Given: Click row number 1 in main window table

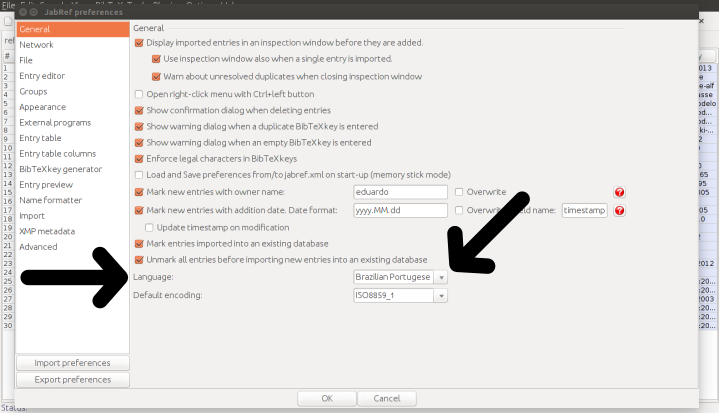Looking at the screenshot, I should tap(6, 68).
